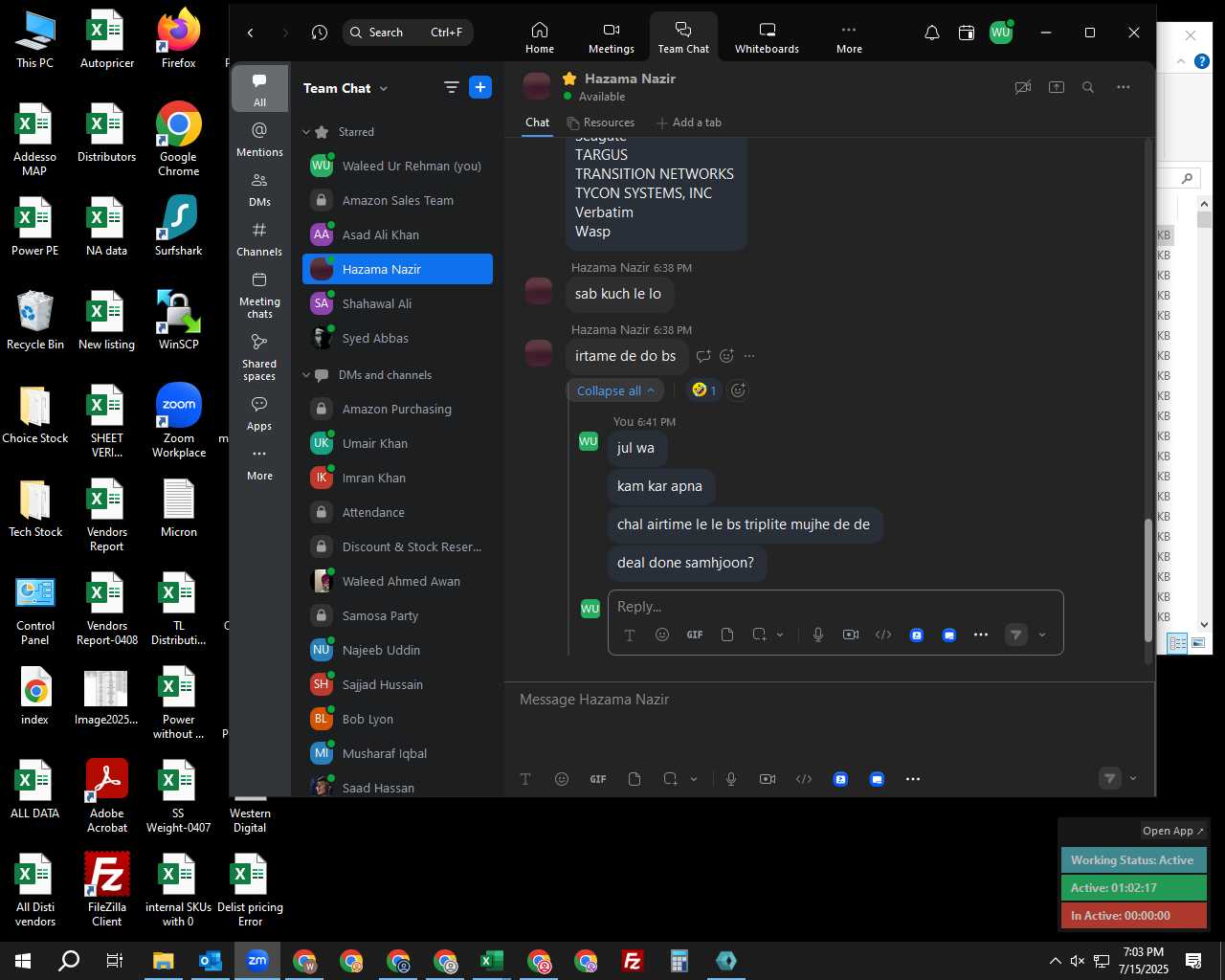Viewport: 1225px width, 980px height.
Task: Open chat header more options ellipsis
Action: pos(1124,87)
